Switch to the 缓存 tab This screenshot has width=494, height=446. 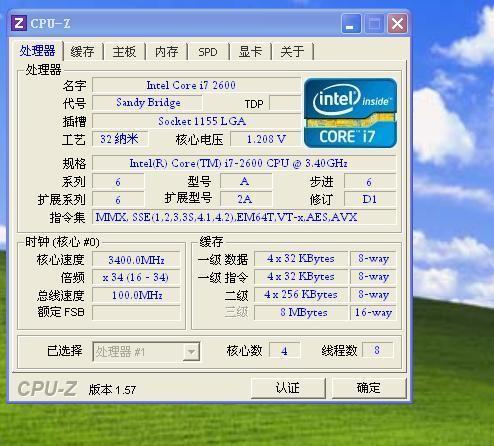pyautogui.click(x=82, y=52)
